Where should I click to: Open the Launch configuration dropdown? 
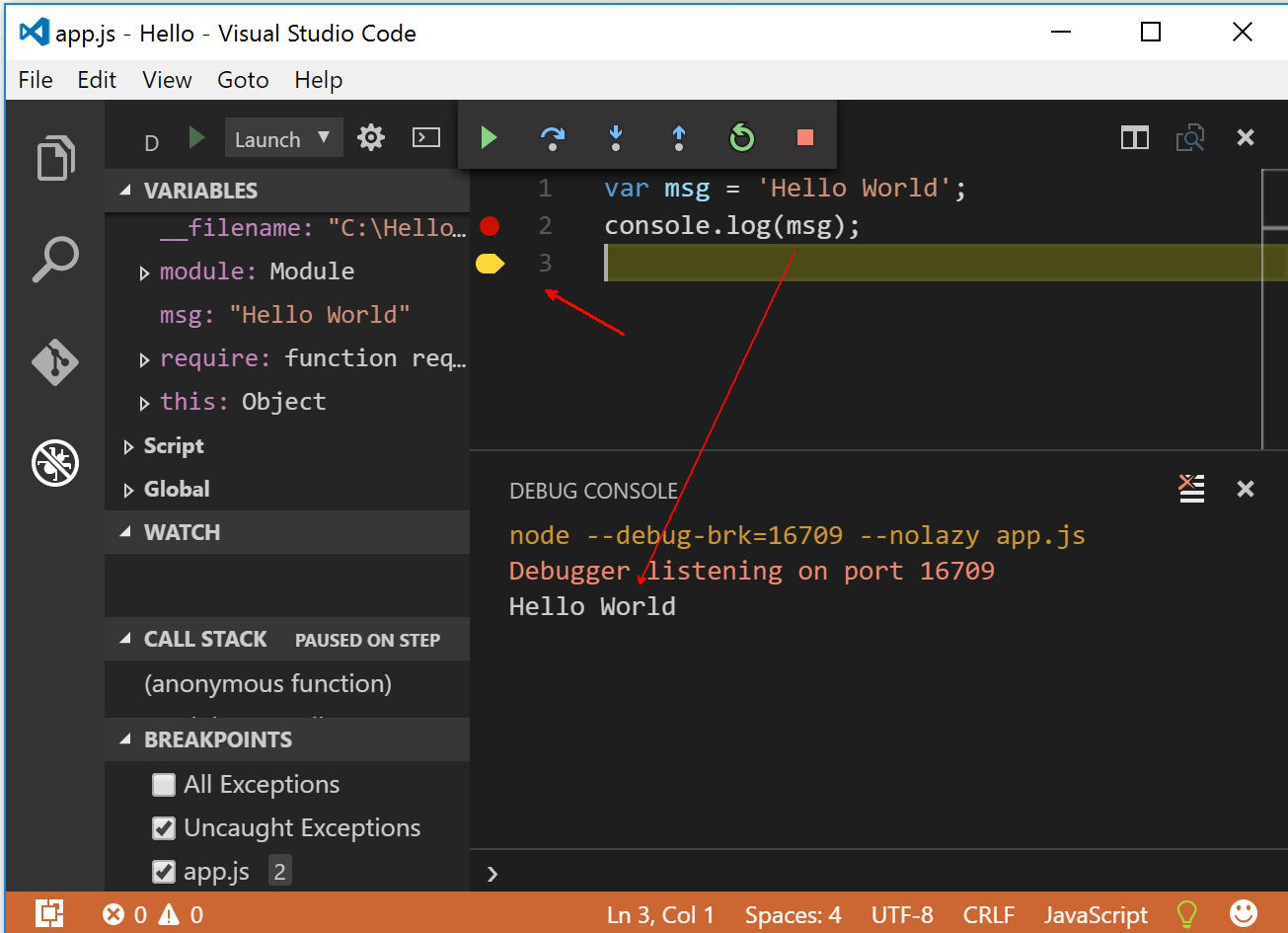[283, 137]
